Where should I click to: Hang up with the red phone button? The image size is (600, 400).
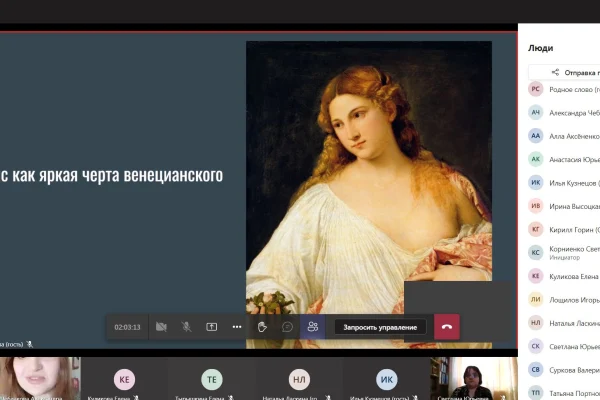pos(447,326)
